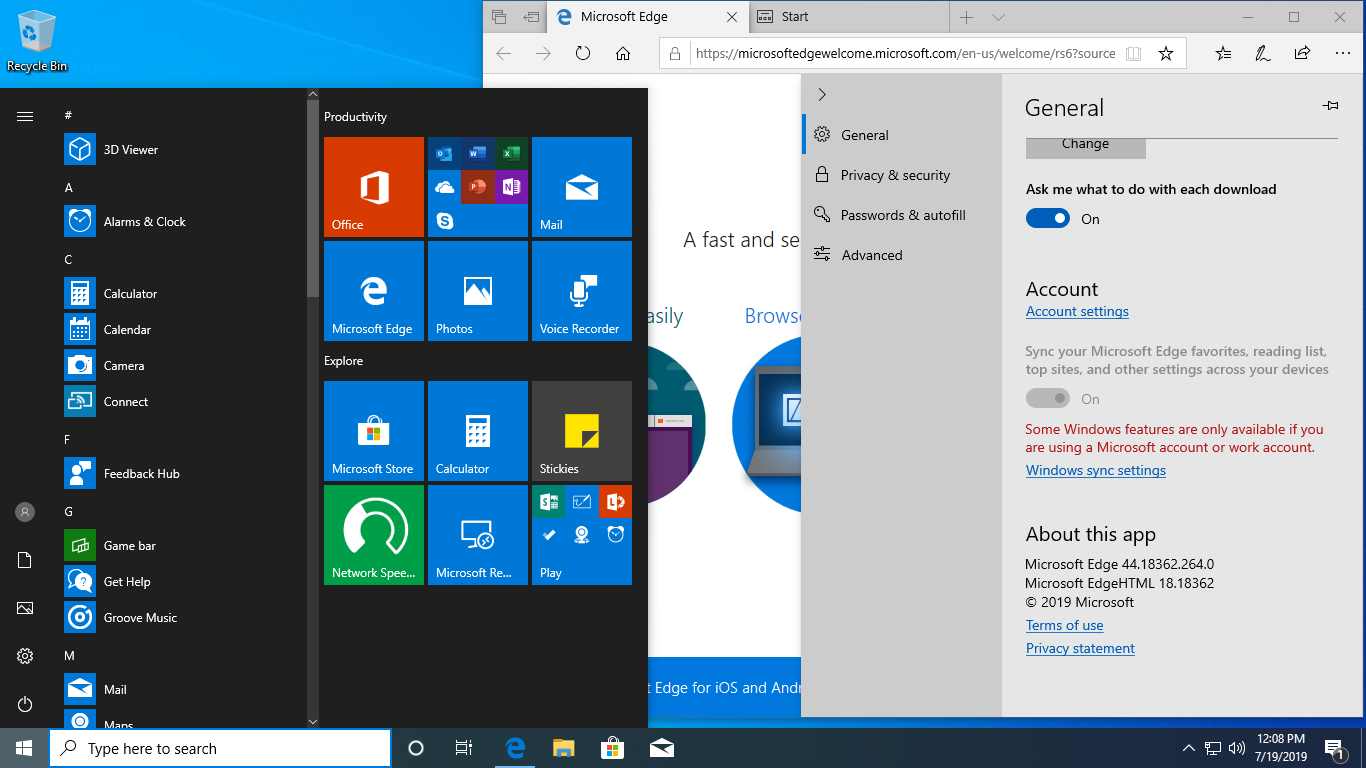The image size is (1366, 768).
Task: Click Add notes pen icon in Edge
Action: point(1263,54)
